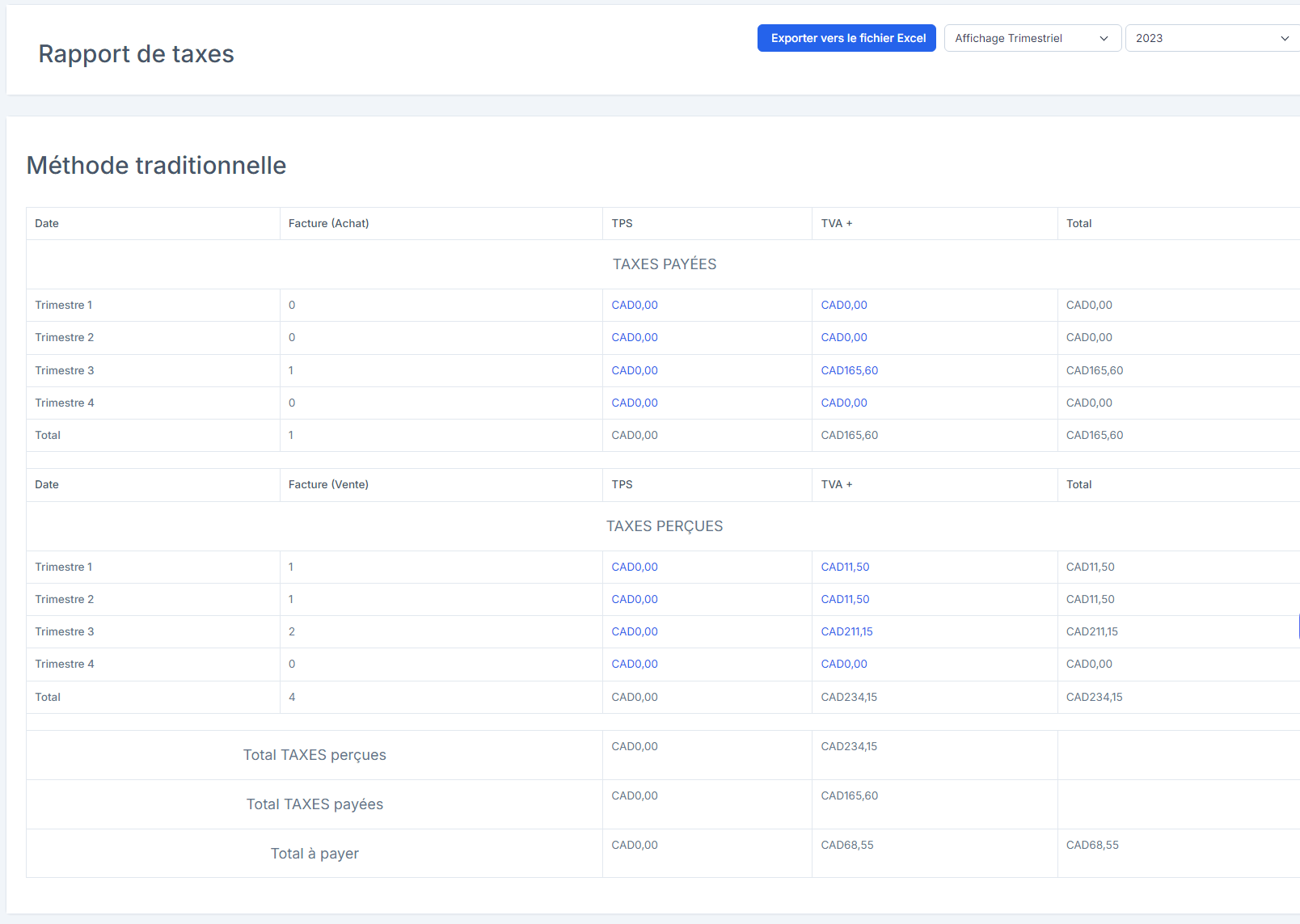Select the Rapport de taxes heading
The width and height of the screenshot is (1300, 924).
[136, 53]
